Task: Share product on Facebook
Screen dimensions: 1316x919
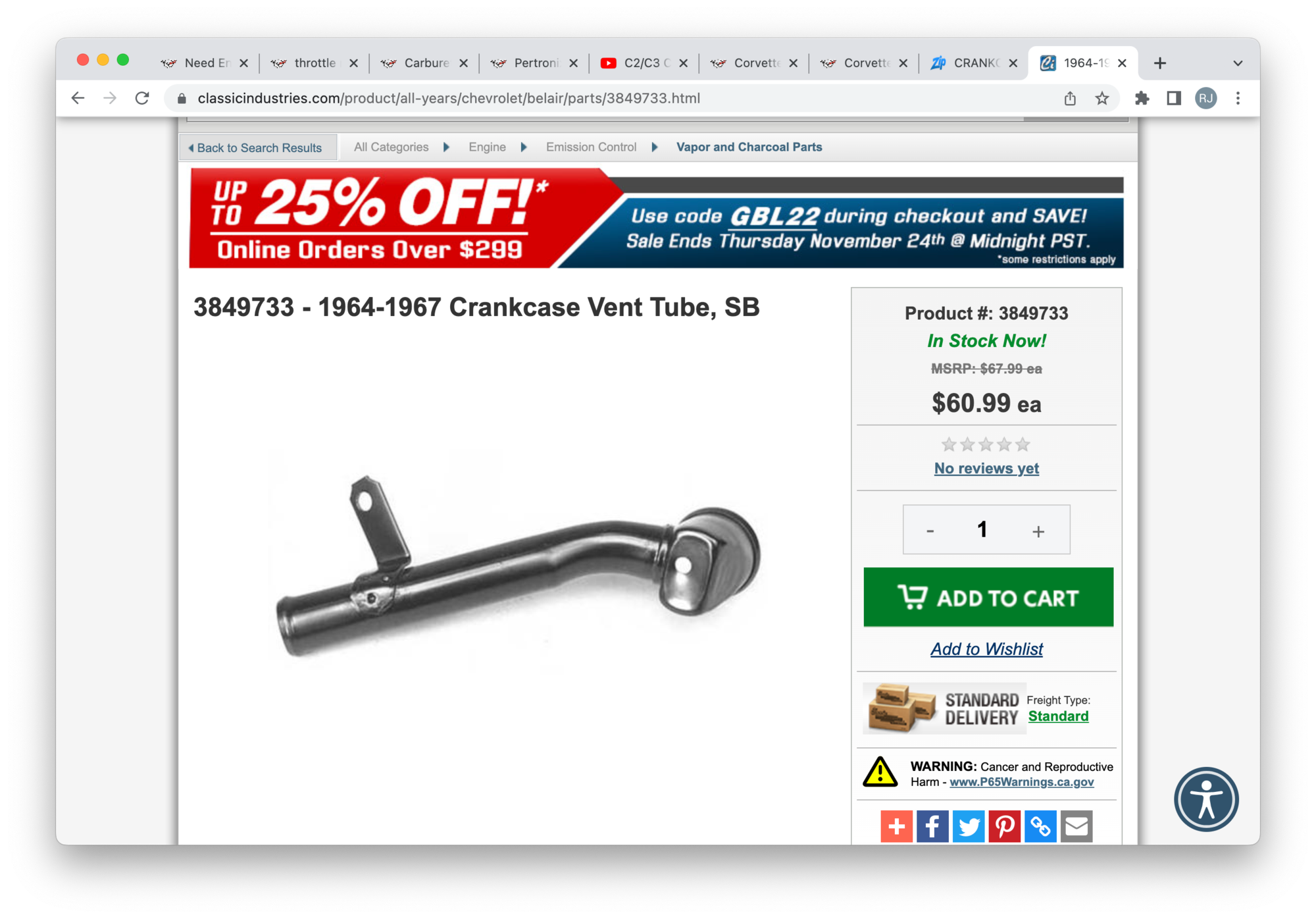Action: (x=932, y=826)
